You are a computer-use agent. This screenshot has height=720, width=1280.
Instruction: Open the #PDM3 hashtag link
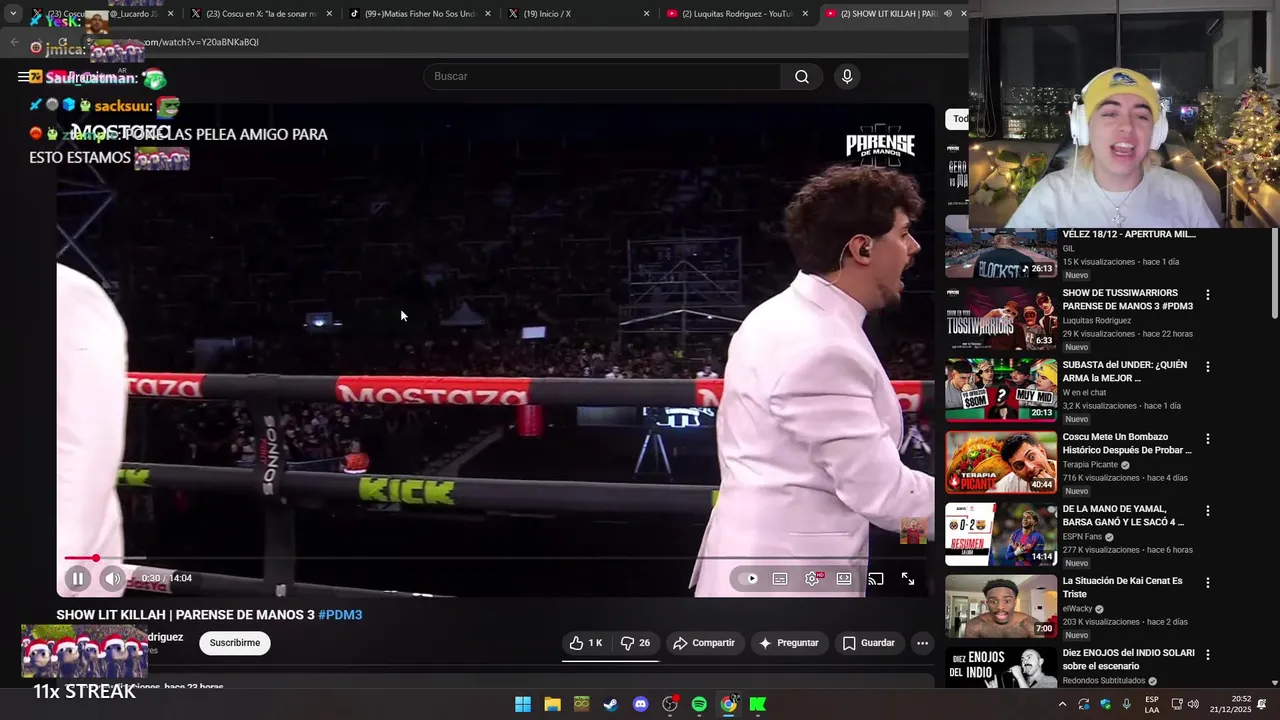340,615
